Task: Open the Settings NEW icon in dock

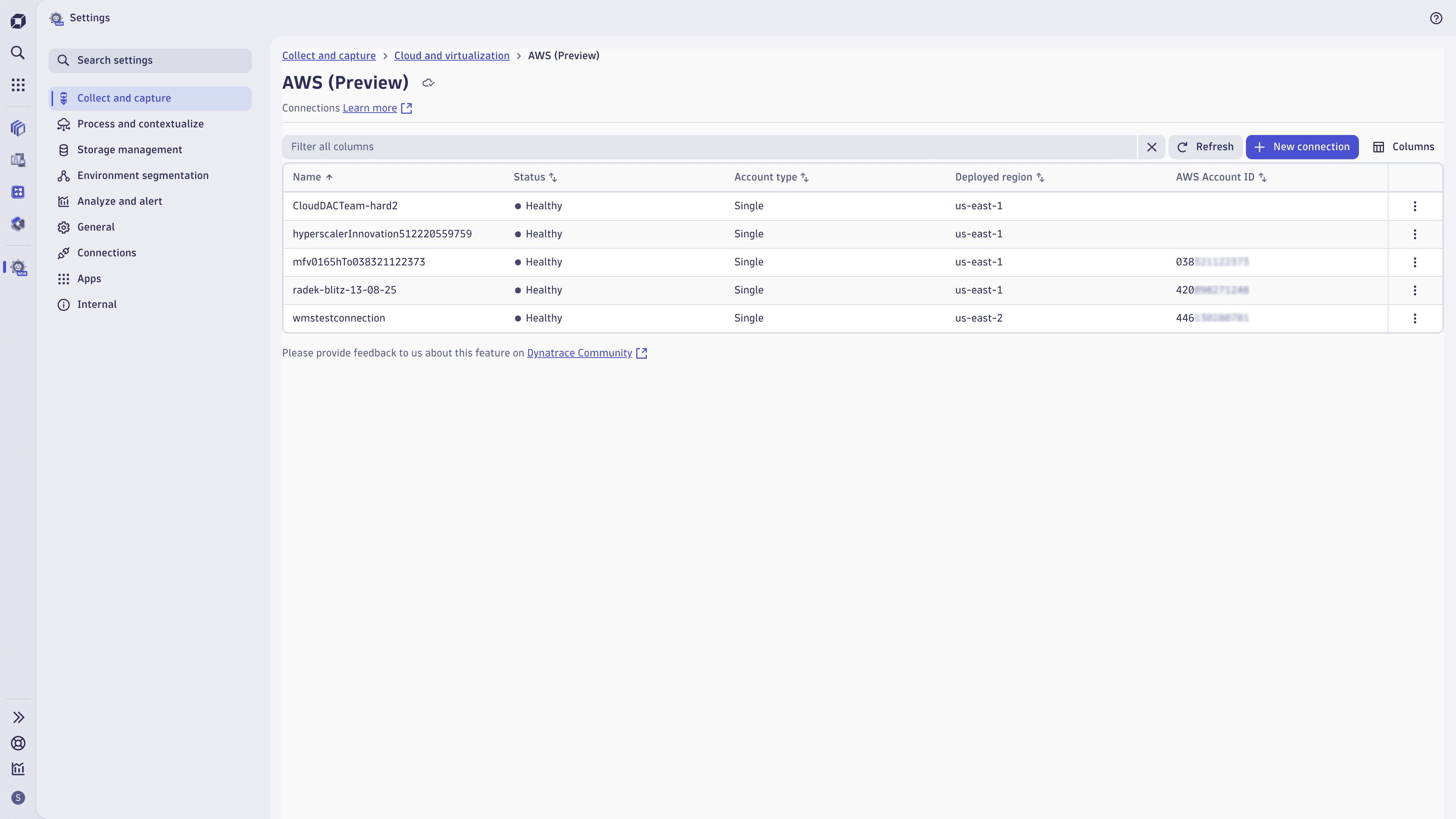Action: click(19, 267)
